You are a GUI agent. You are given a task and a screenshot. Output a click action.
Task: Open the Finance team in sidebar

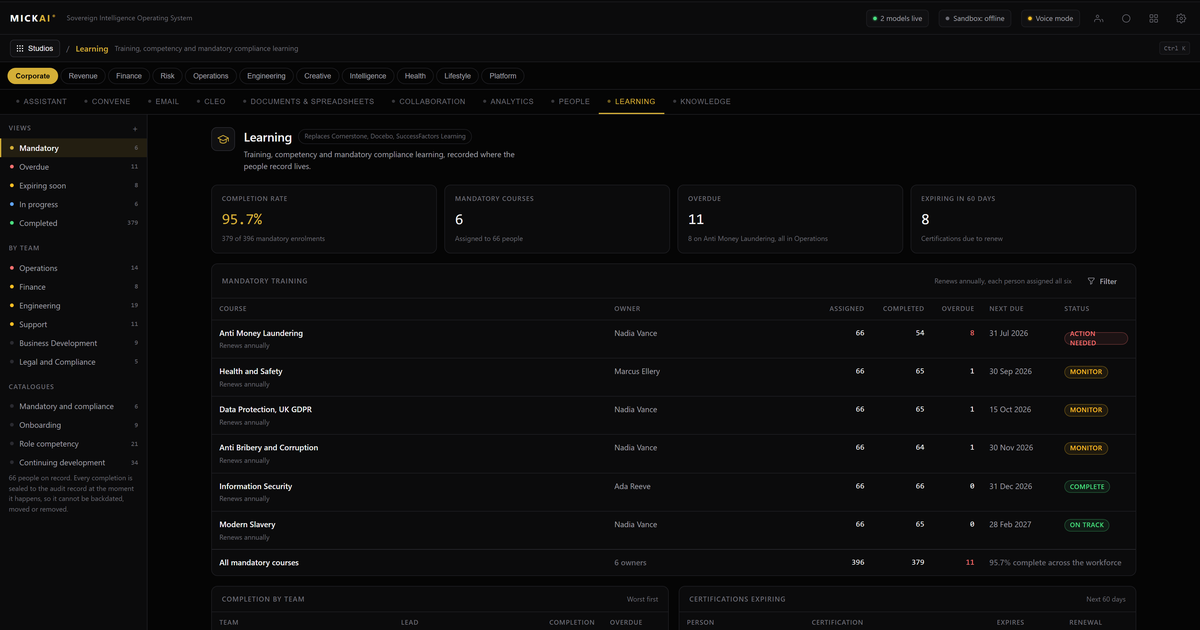(73, 287)
